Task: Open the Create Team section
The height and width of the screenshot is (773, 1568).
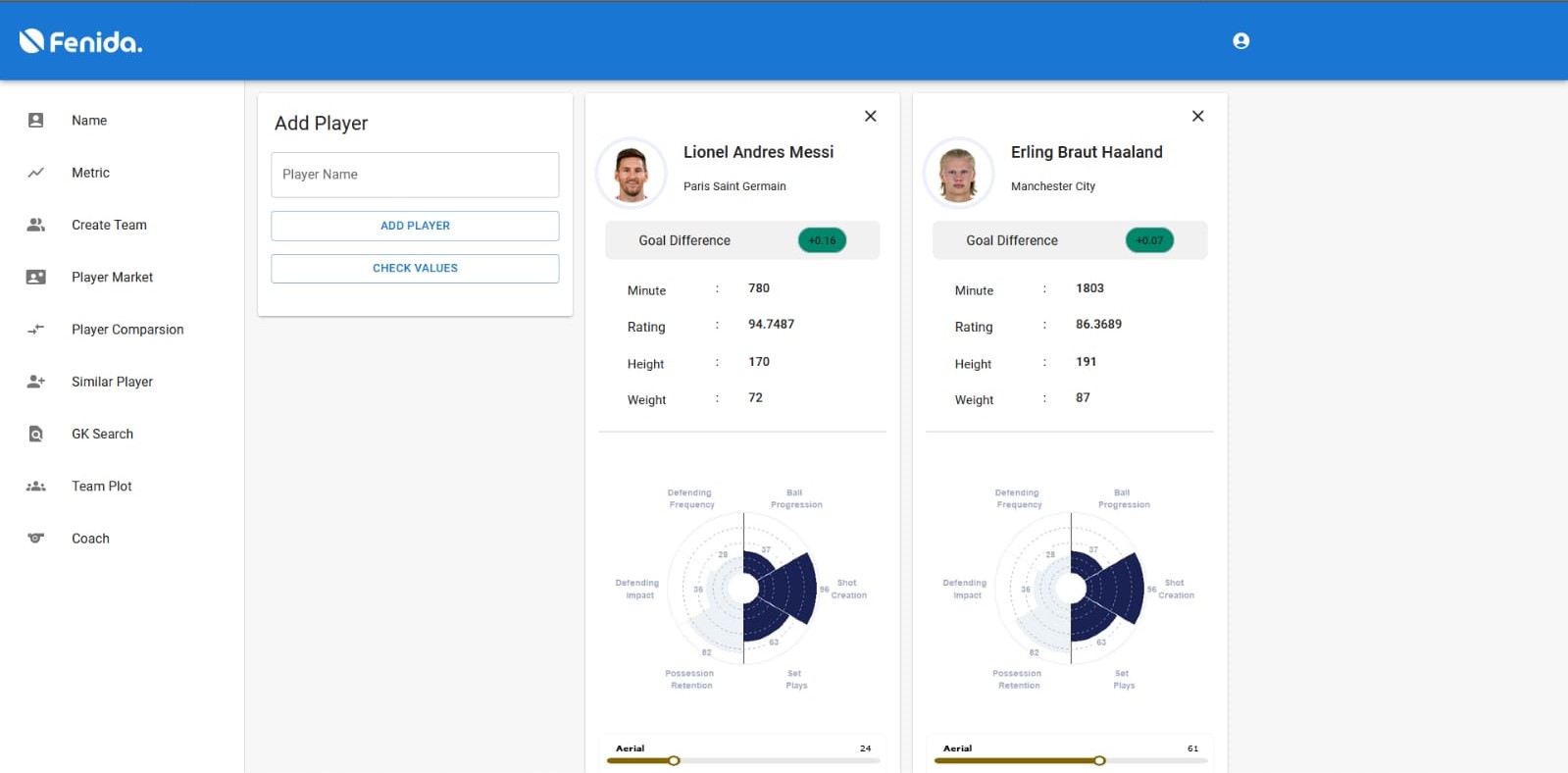Action: tap(109, 225)
